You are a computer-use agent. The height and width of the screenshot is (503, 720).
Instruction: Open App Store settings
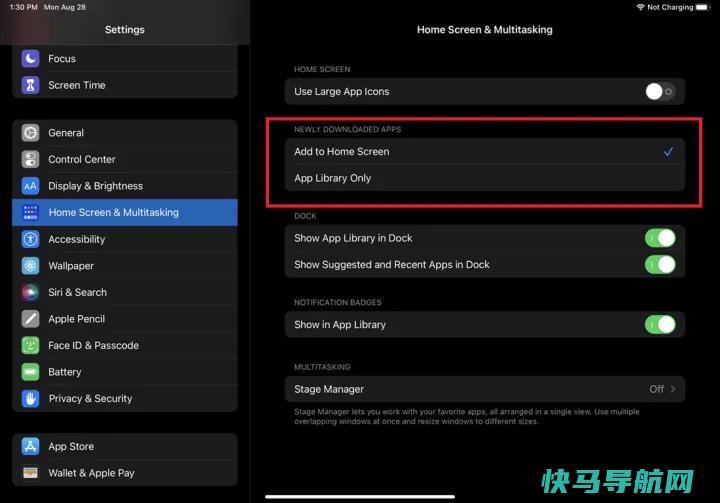coord(125,446)
